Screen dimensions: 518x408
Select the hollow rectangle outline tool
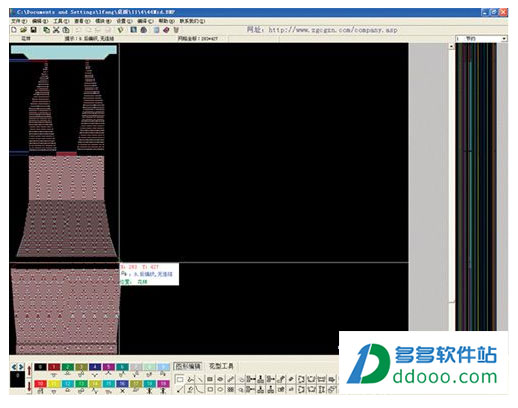(210, 389)
